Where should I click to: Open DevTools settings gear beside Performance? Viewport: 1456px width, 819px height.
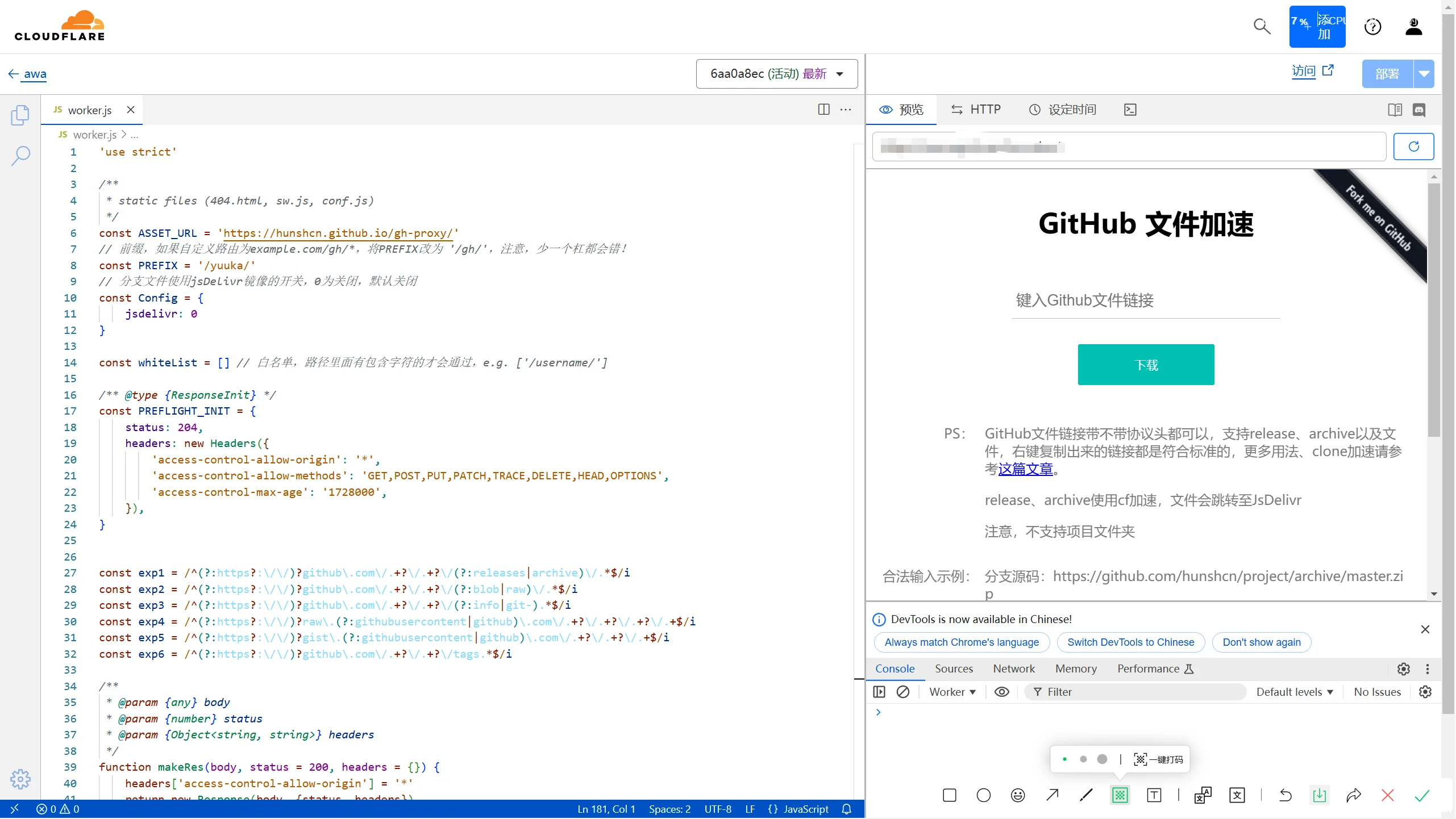click(1404, 669)
